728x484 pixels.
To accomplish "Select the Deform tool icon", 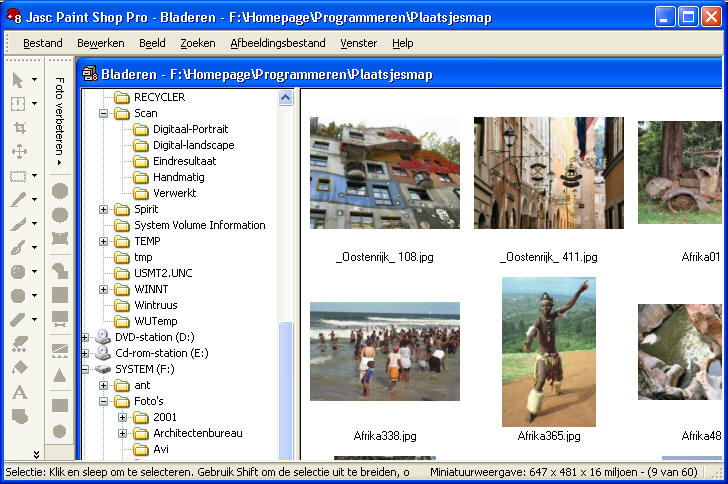I will coord(18,104).
